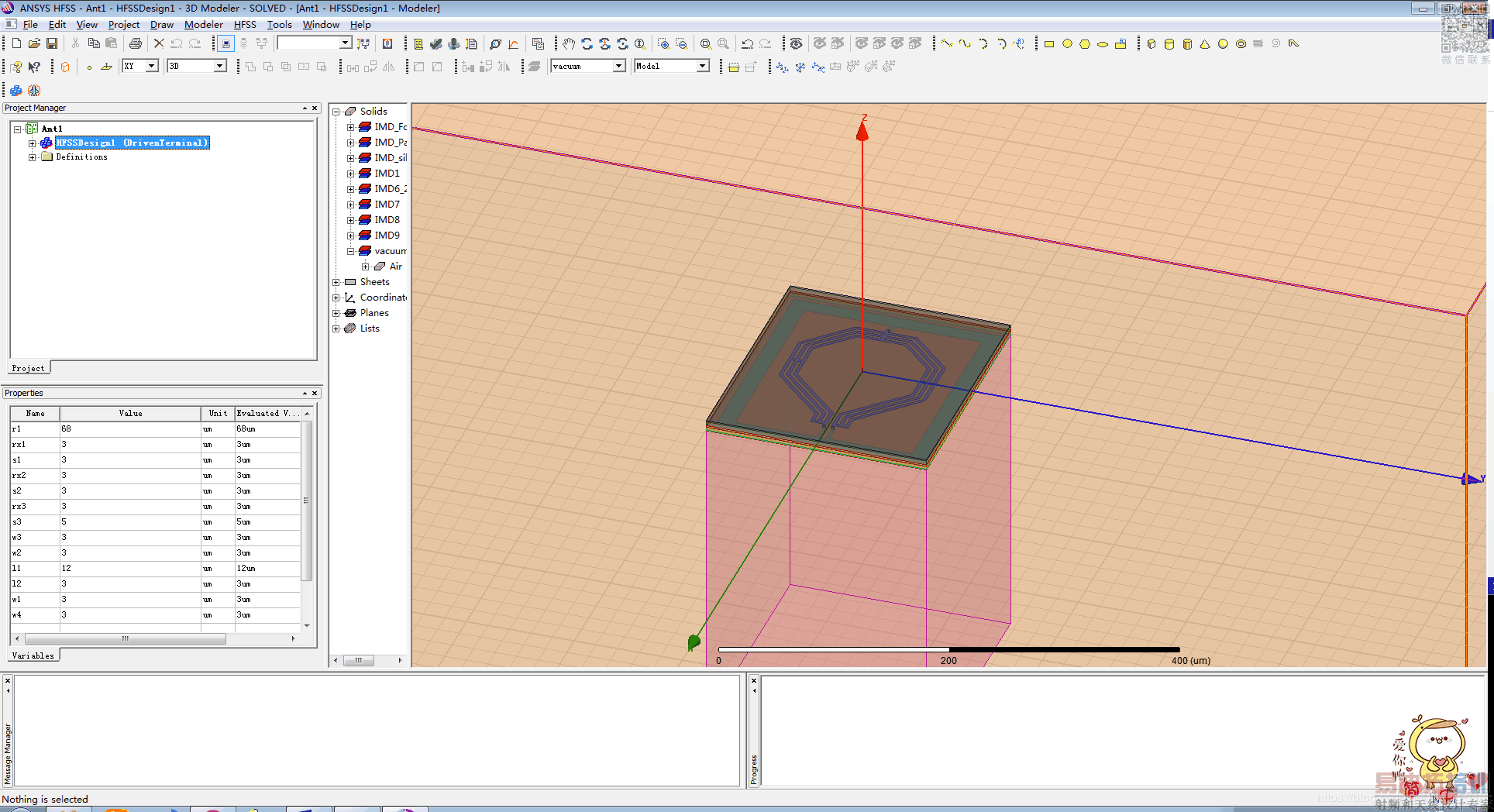Activate the Pan hand tool

coord(569,44)
